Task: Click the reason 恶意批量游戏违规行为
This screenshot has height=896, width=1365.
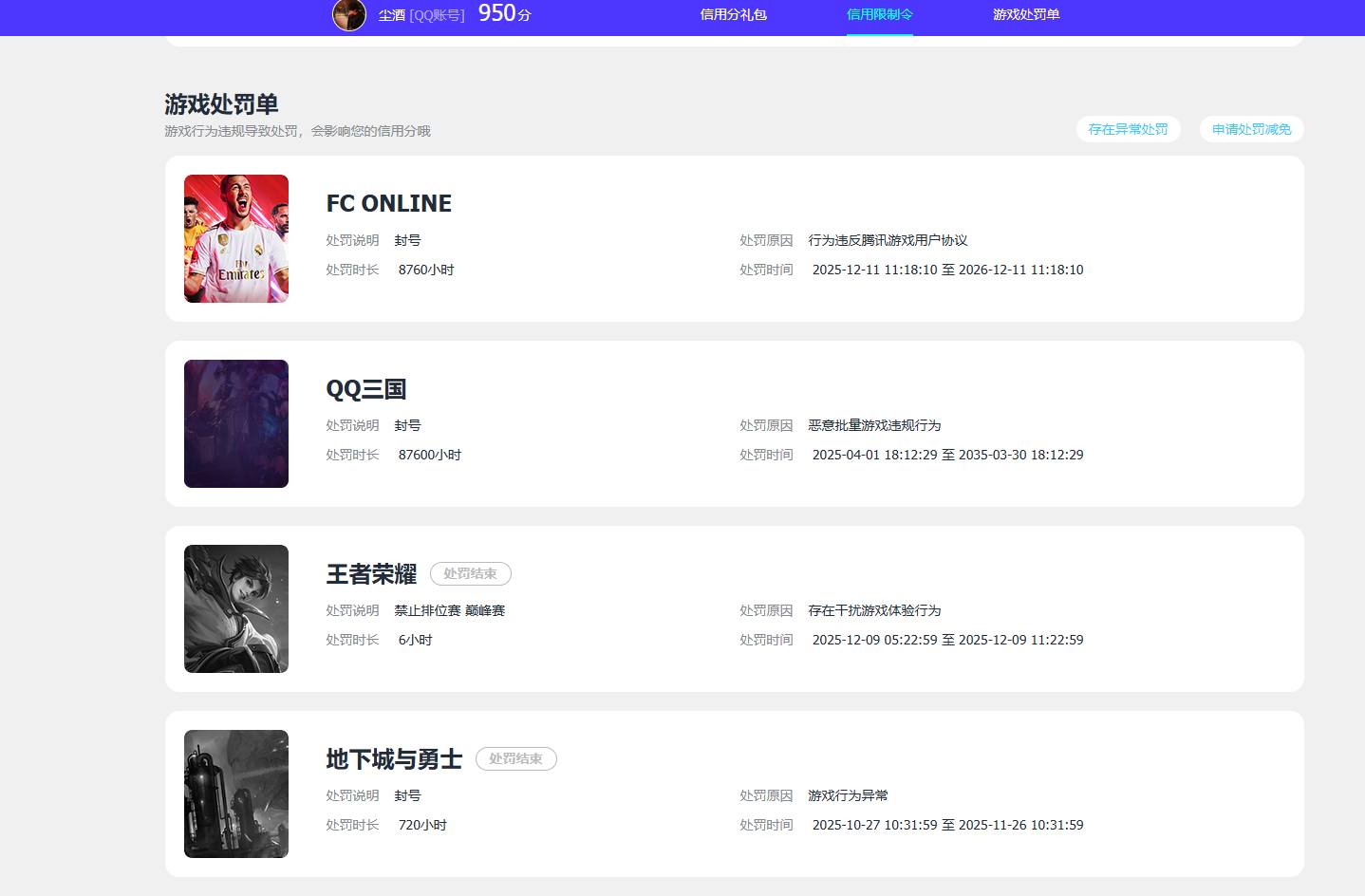Action: pos(875,425)
